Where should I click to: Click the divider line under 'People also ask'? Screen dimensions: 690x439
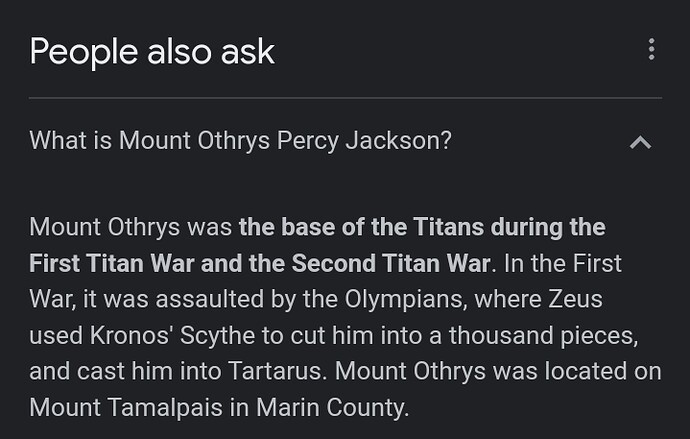tap(345, 98)
